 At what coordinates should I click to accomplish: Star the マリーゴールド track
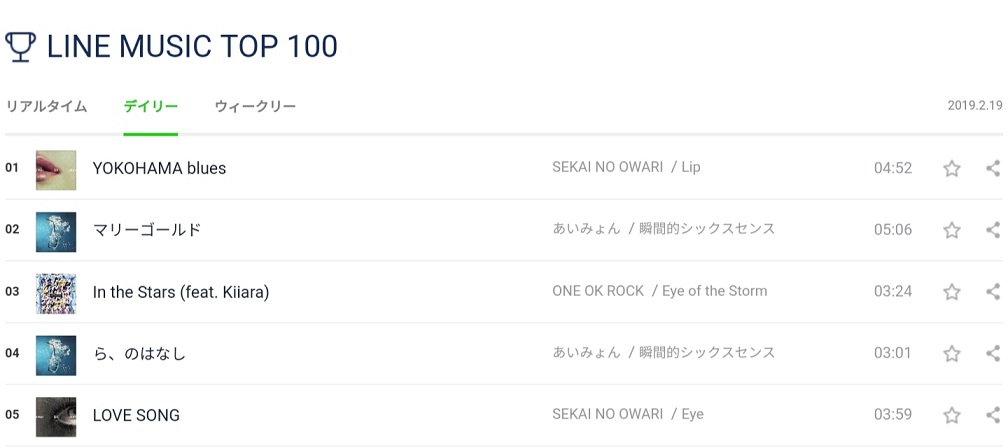951,230
